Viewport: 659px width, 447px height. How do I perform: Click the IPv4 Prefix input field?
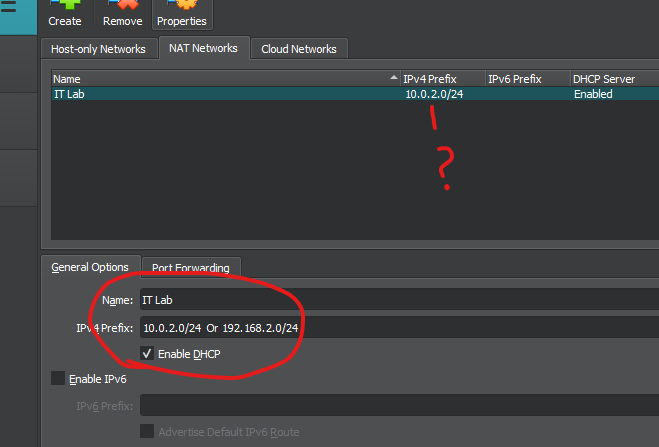pos(398,327)
